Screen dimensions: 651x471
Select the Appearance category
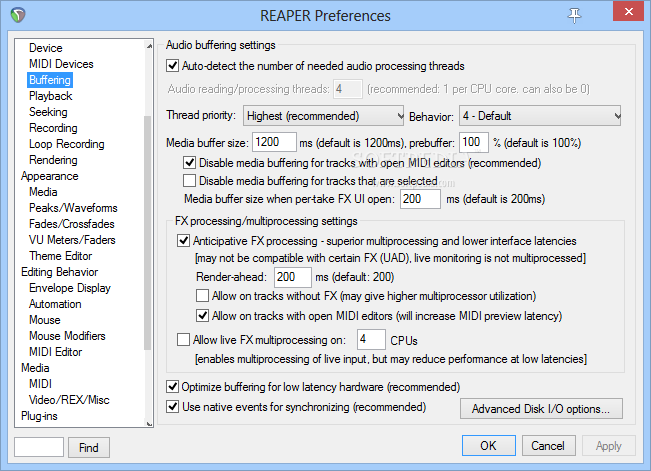click(50, 176)
